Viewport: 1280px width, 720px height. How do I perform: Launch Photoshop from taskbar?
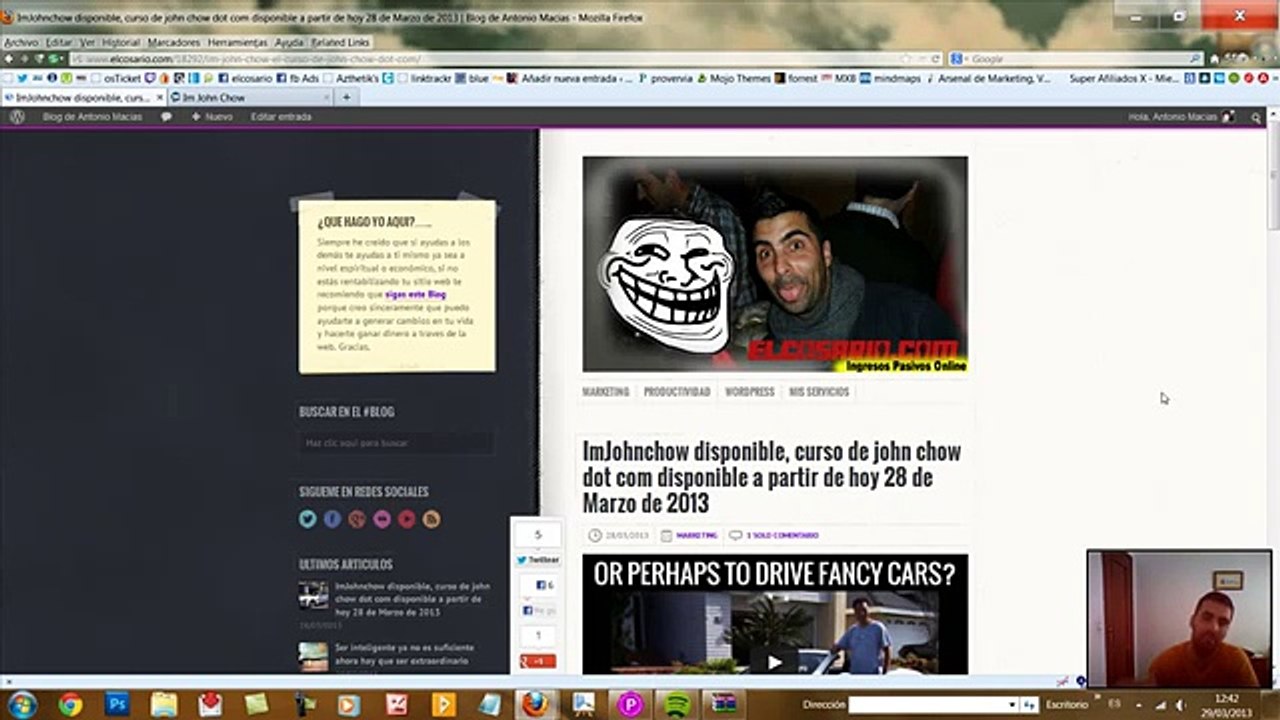point(117,704)
